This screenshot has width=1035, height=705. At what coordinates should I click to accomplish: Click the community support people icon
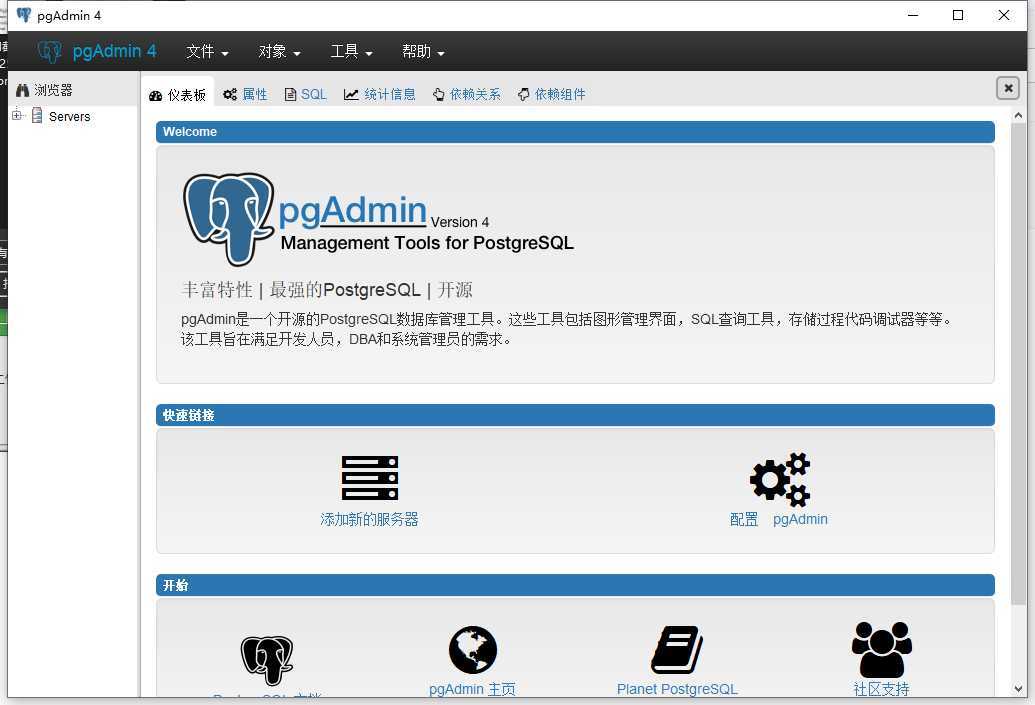click(882, 650)
